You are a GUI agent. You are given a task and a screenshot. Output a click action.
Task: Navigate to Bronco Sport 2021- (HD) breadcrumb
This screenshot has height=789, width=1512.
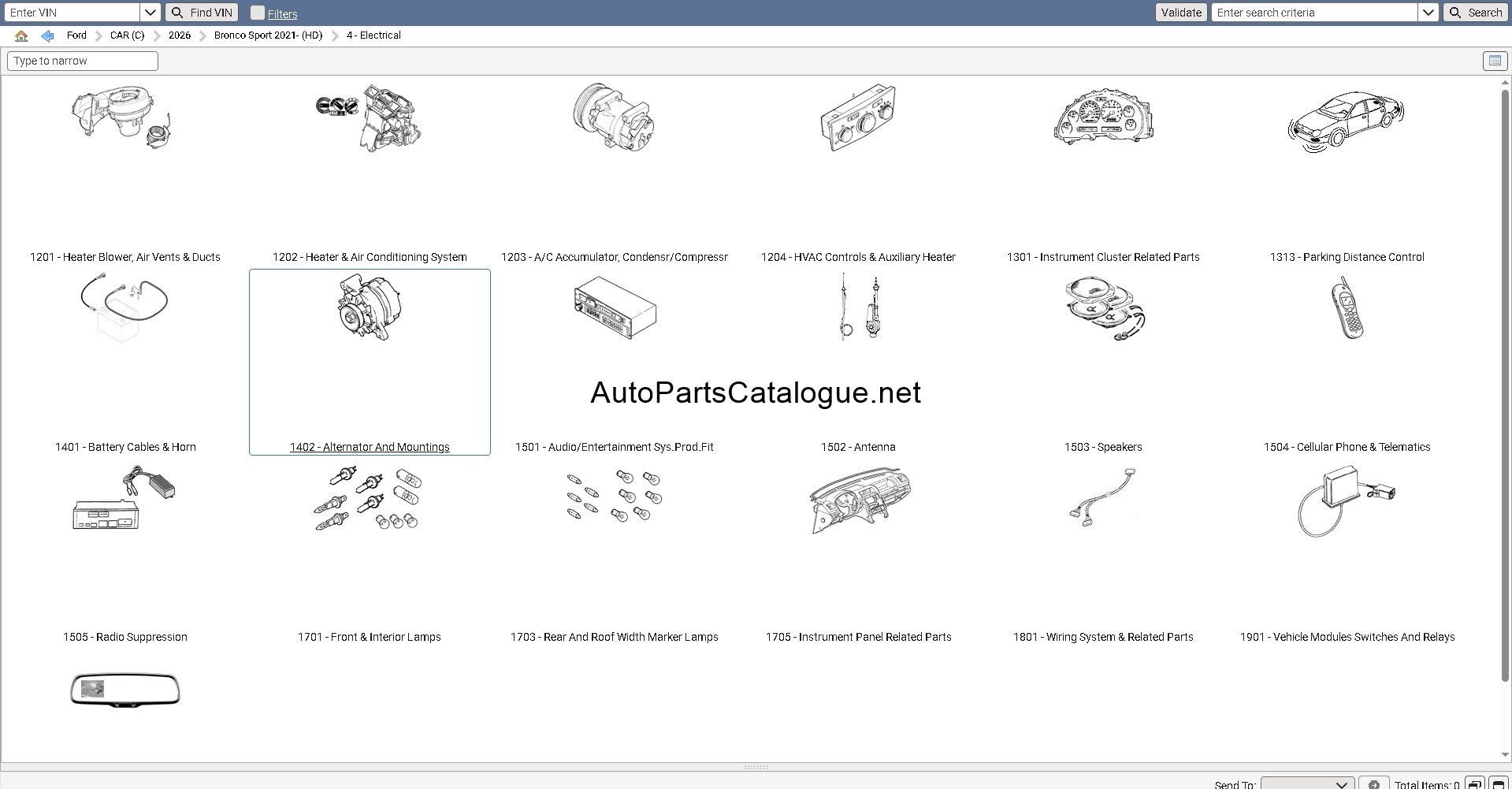click(268, 35)
